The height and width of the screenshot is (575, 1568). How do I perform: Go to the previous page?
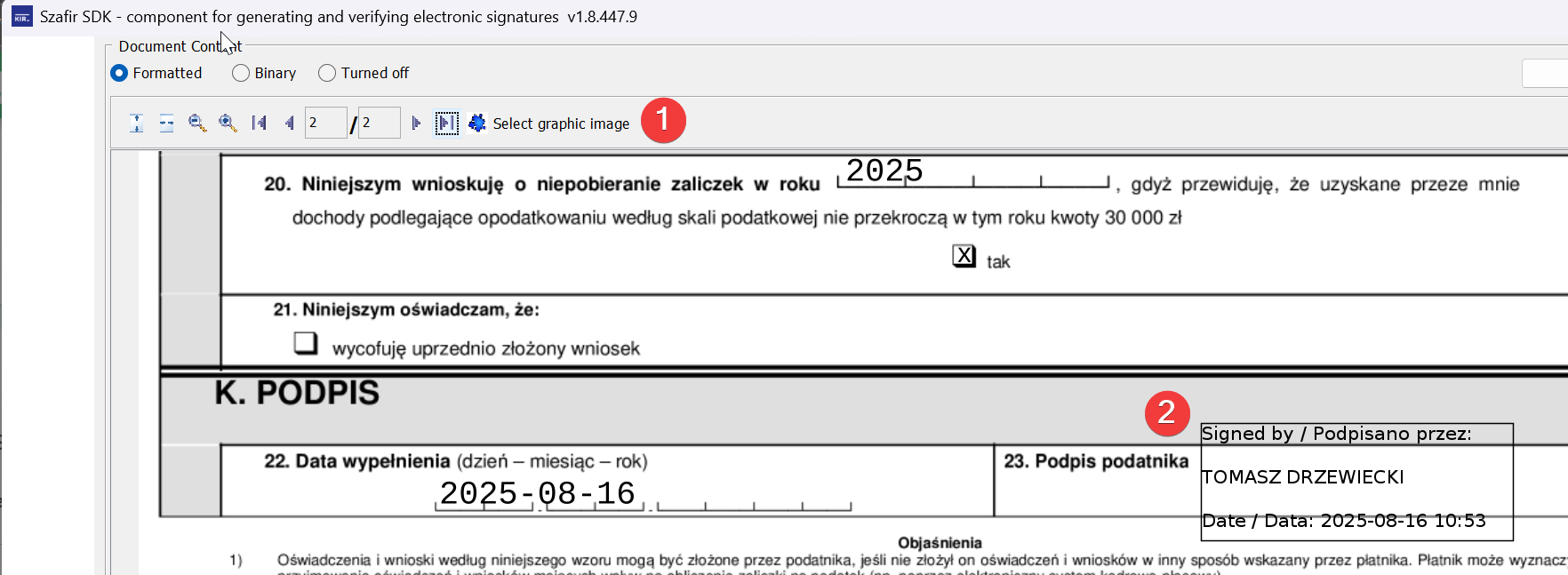[289, 124]
